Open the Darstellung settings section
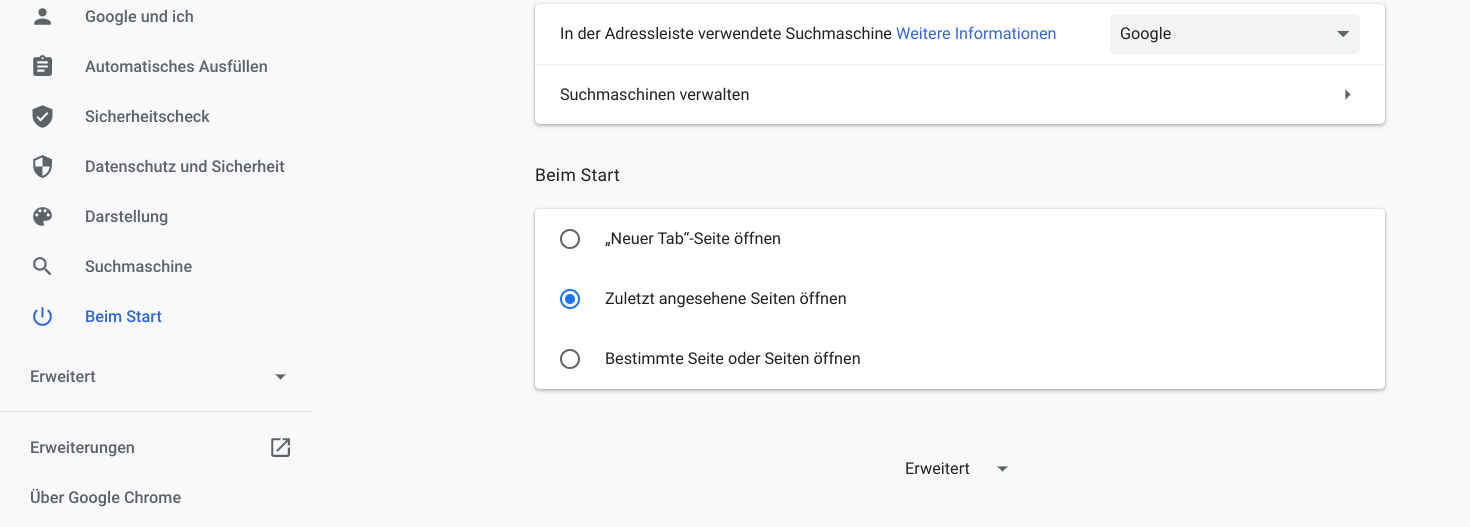 pyautogui.click(x=126, y=216)
